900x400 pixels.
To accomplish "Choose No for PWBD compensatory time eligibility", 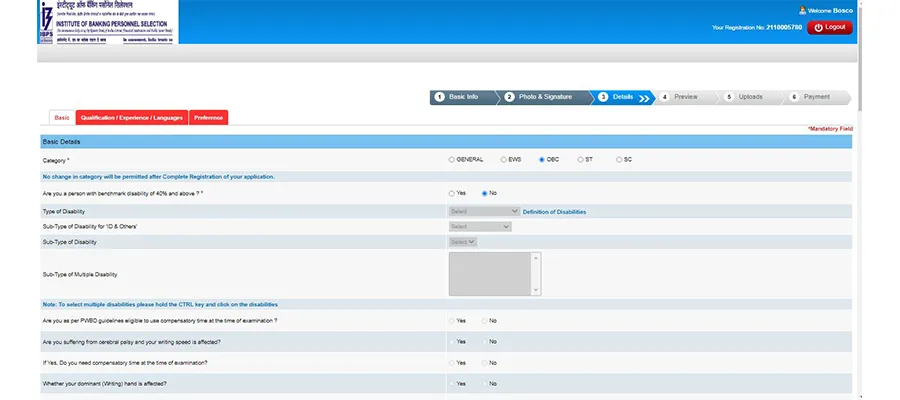I will 484,321.
